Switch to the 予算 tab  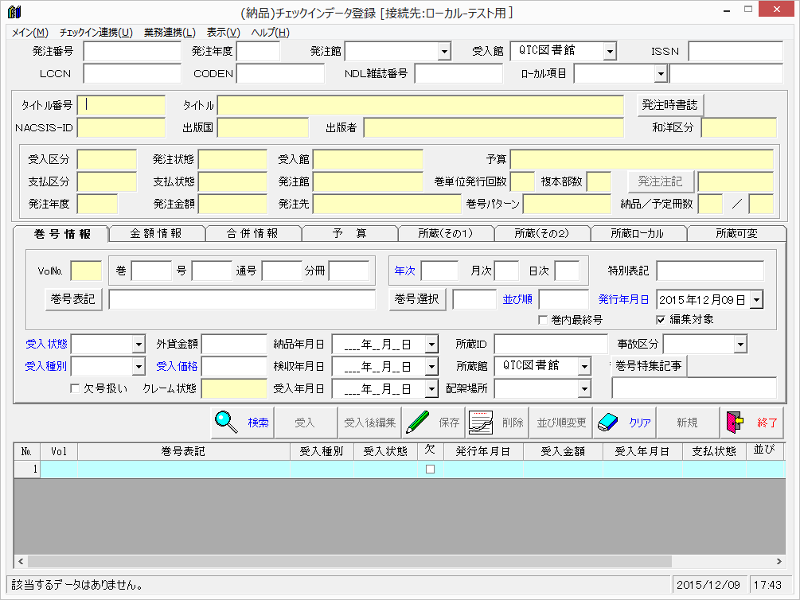point(349,234)
